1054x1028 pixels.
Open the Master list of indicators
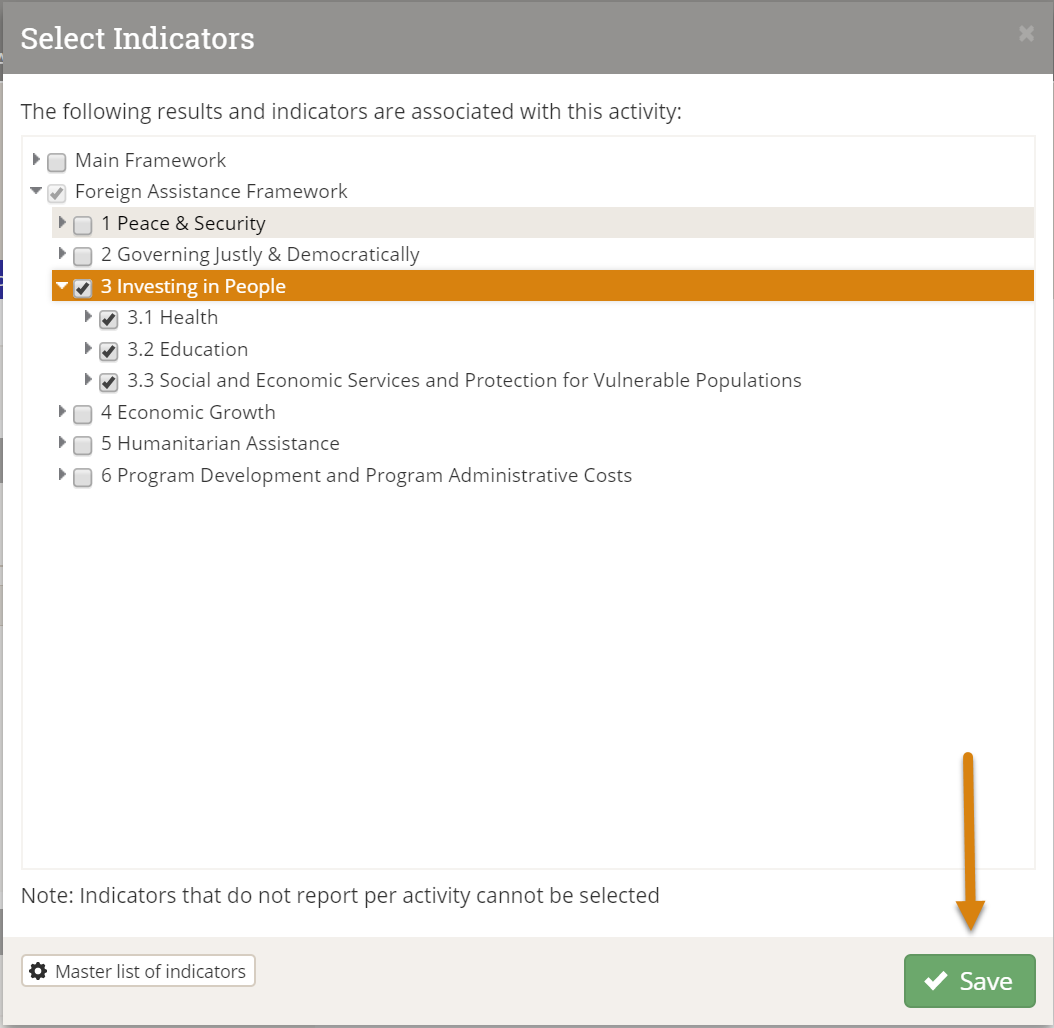139,971
